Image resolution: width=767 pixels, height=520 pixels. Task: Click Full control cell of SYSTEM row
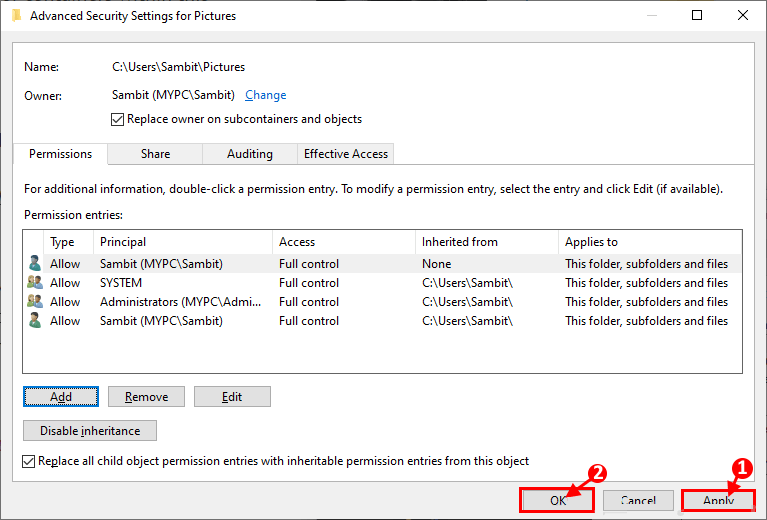[309, 283]
